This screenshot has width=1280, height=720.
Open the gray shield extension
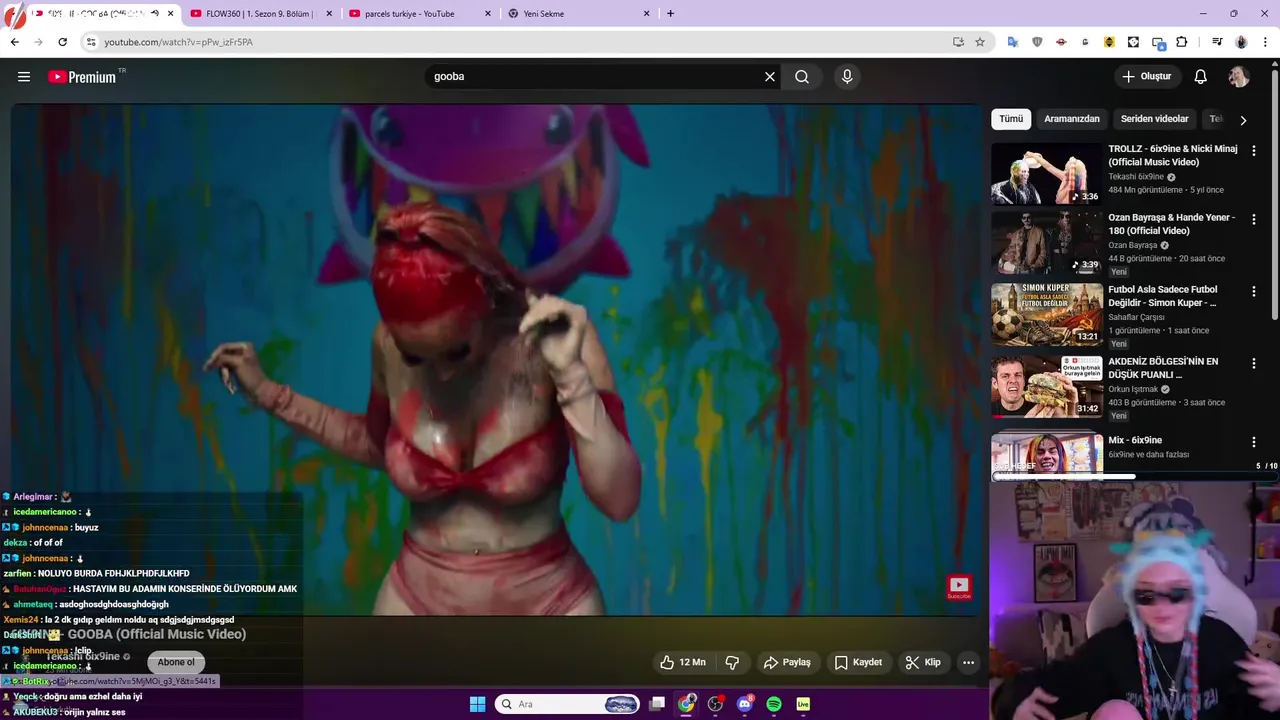coord(1037,42)
